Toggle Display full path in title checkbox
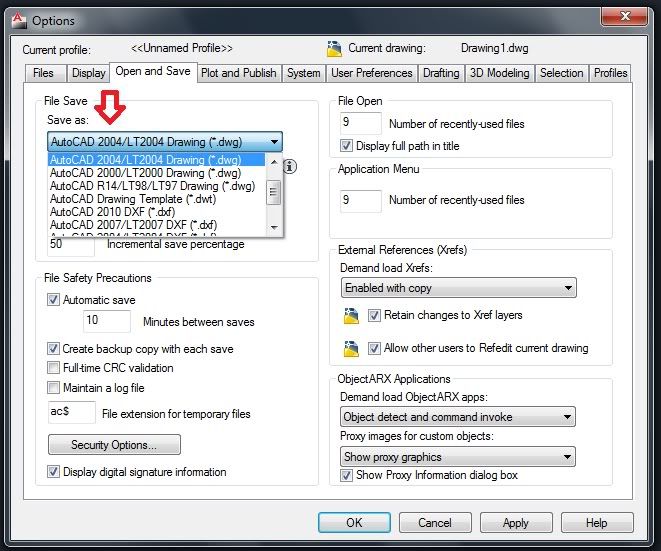The image size is (661, 551). [346, 146]
